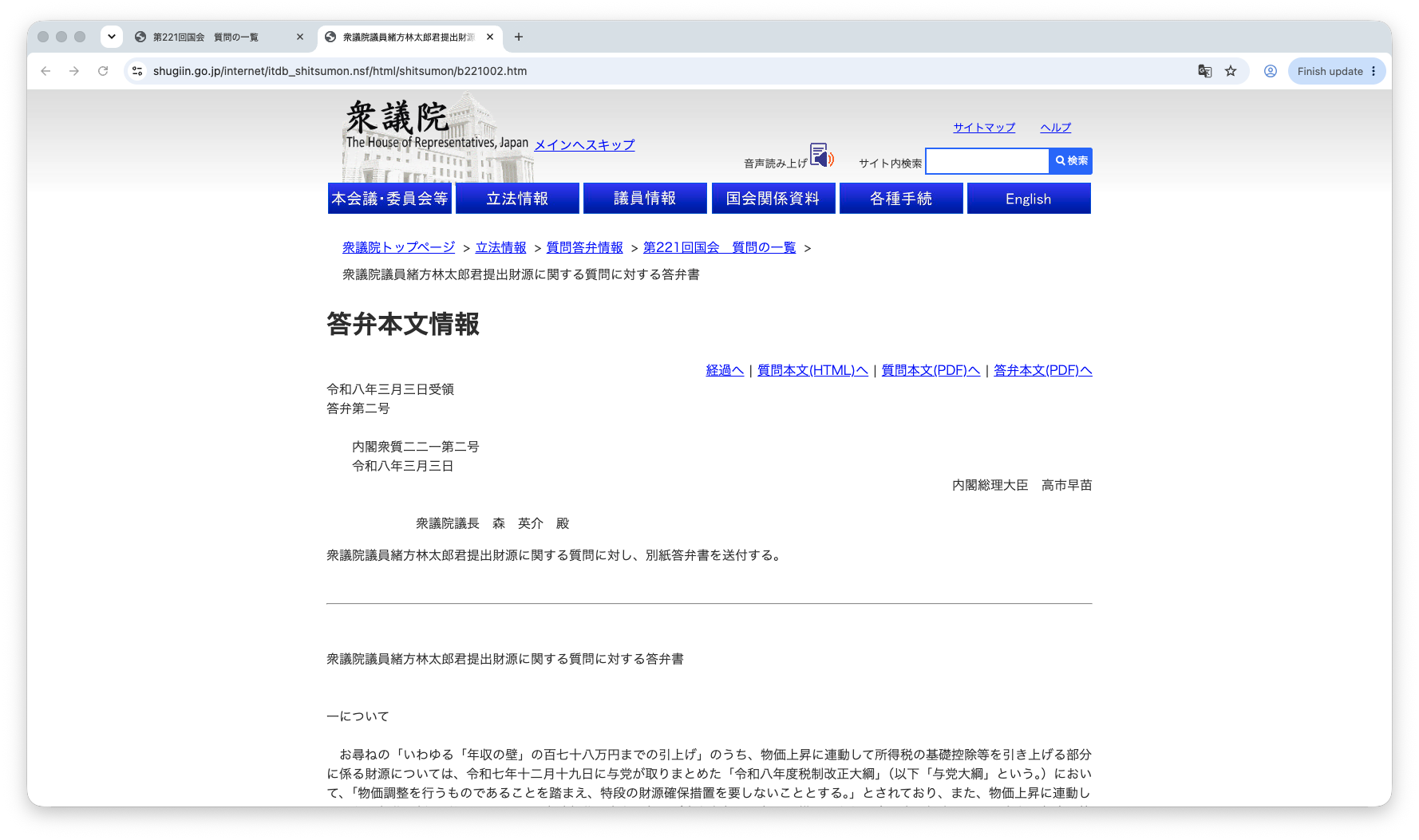Click the browser address bar URL
Screen dimensions: 1419x840
(x=340, y=71)
